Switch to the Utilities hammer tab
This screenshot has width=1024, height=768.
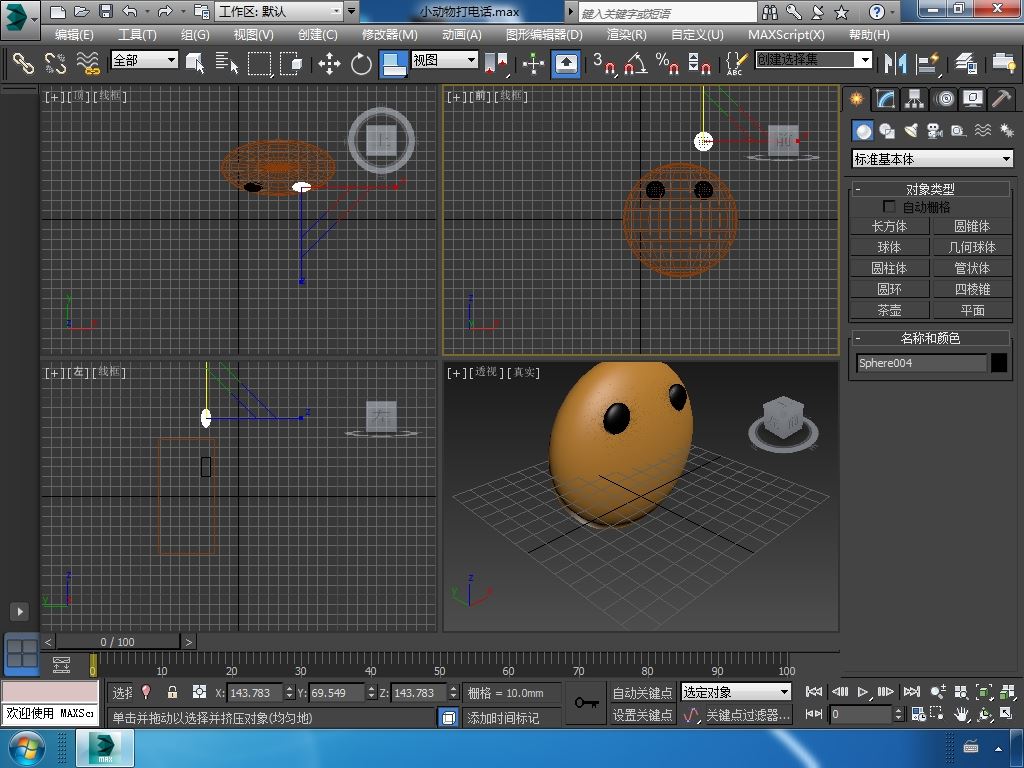coord(1001,99)
